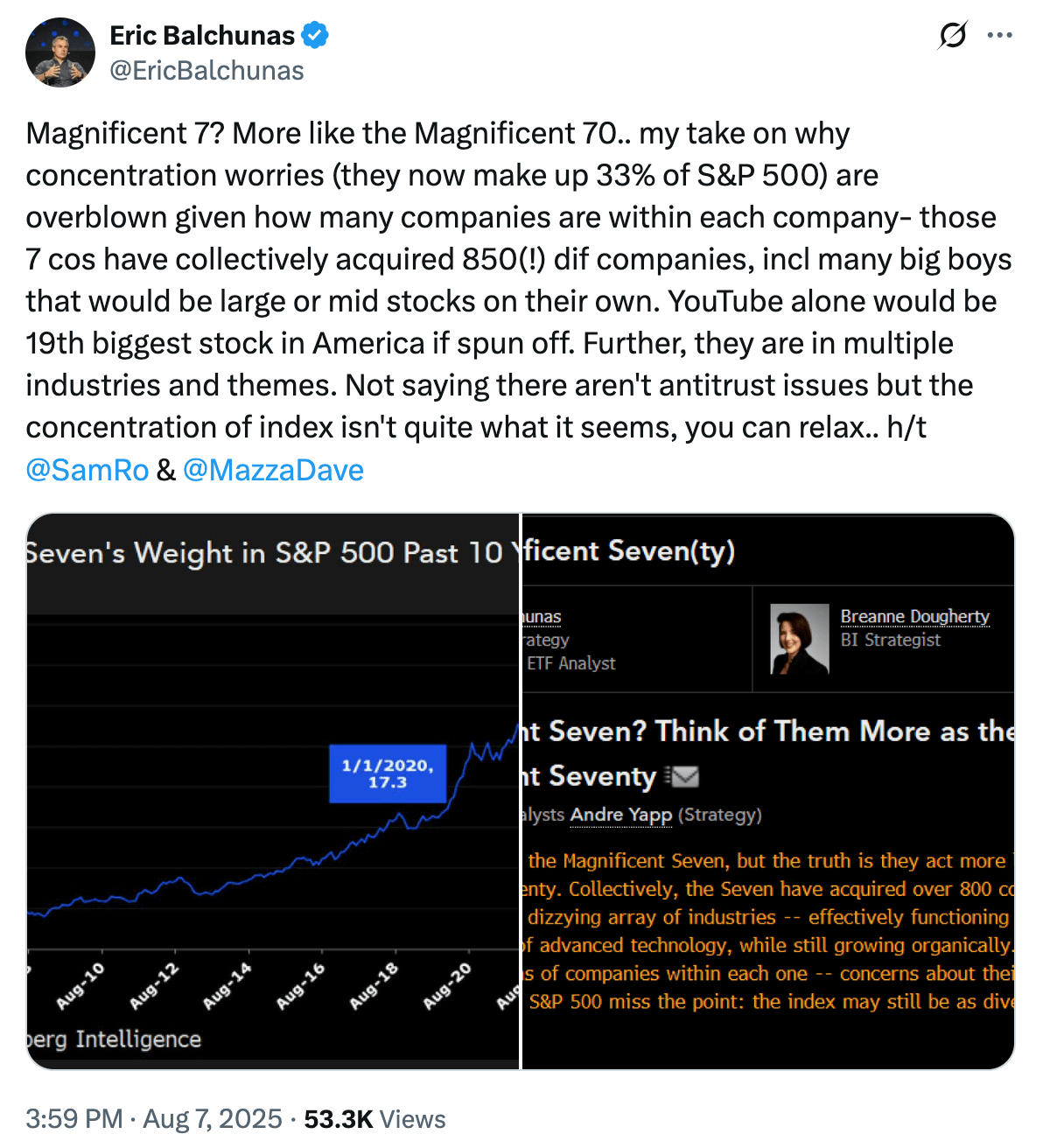Click the Andre Yapp analyst link
The image size is (1043, 1148).
tap(621, 815)
